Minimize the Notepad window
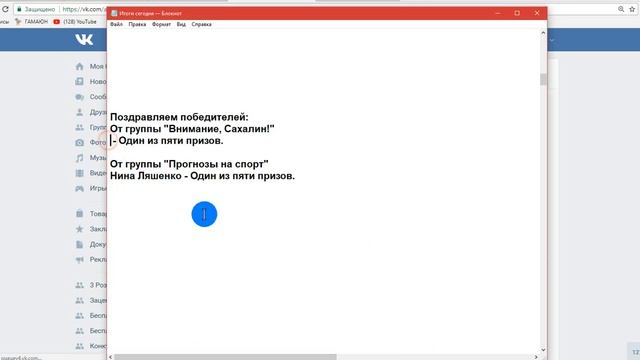The width and height of the screenshot is (640, 360). point(498,13)
